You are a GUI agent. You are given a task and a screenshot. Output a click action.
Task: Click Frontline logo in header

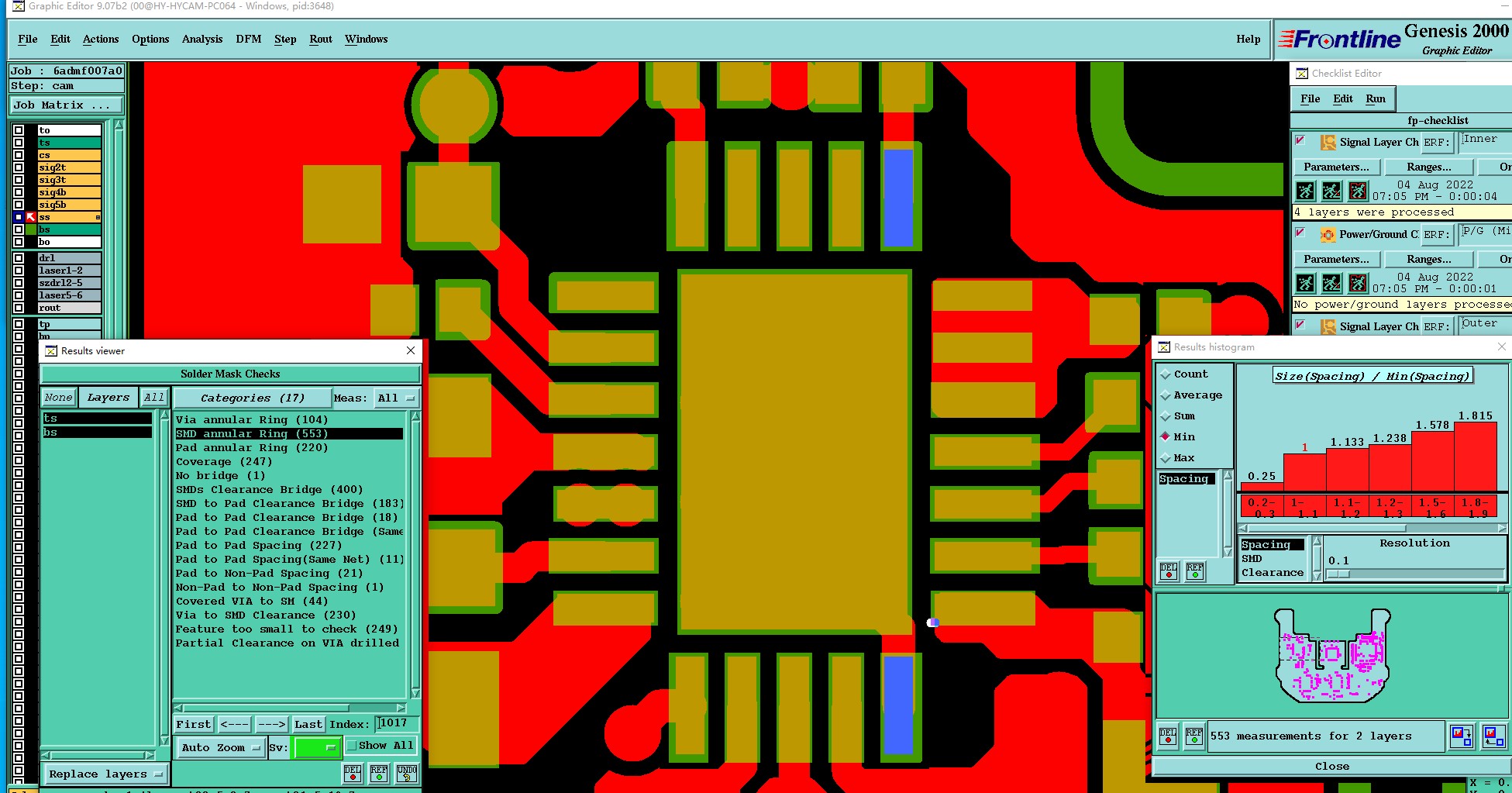(x=1339, y=39)
